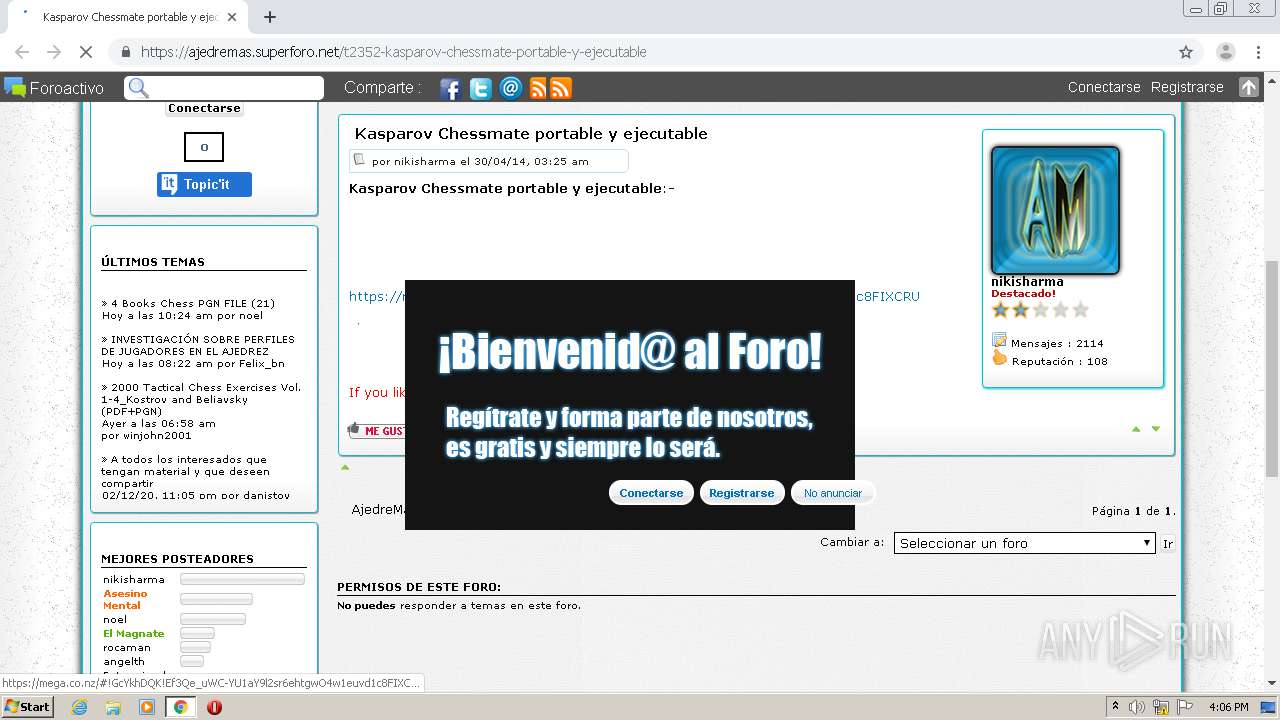The image size is (1280, 720).
Task: Open the Chrome profile avatar icon
Action: pyautogui.click(x=1225, y=52)
